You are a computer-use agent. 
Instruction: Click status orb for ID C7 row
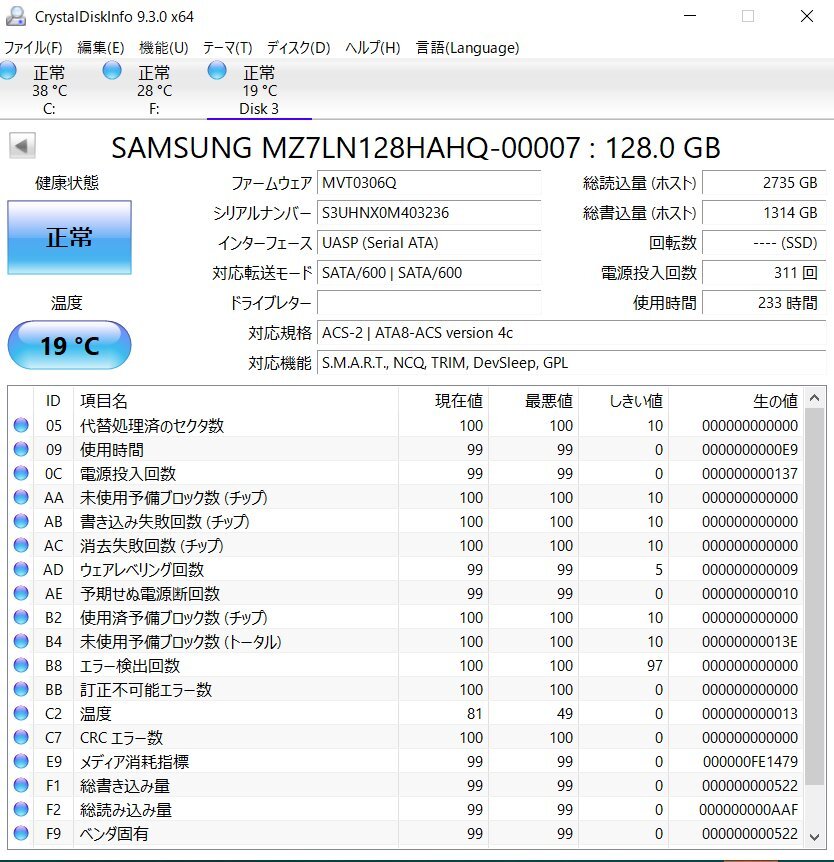21,737
